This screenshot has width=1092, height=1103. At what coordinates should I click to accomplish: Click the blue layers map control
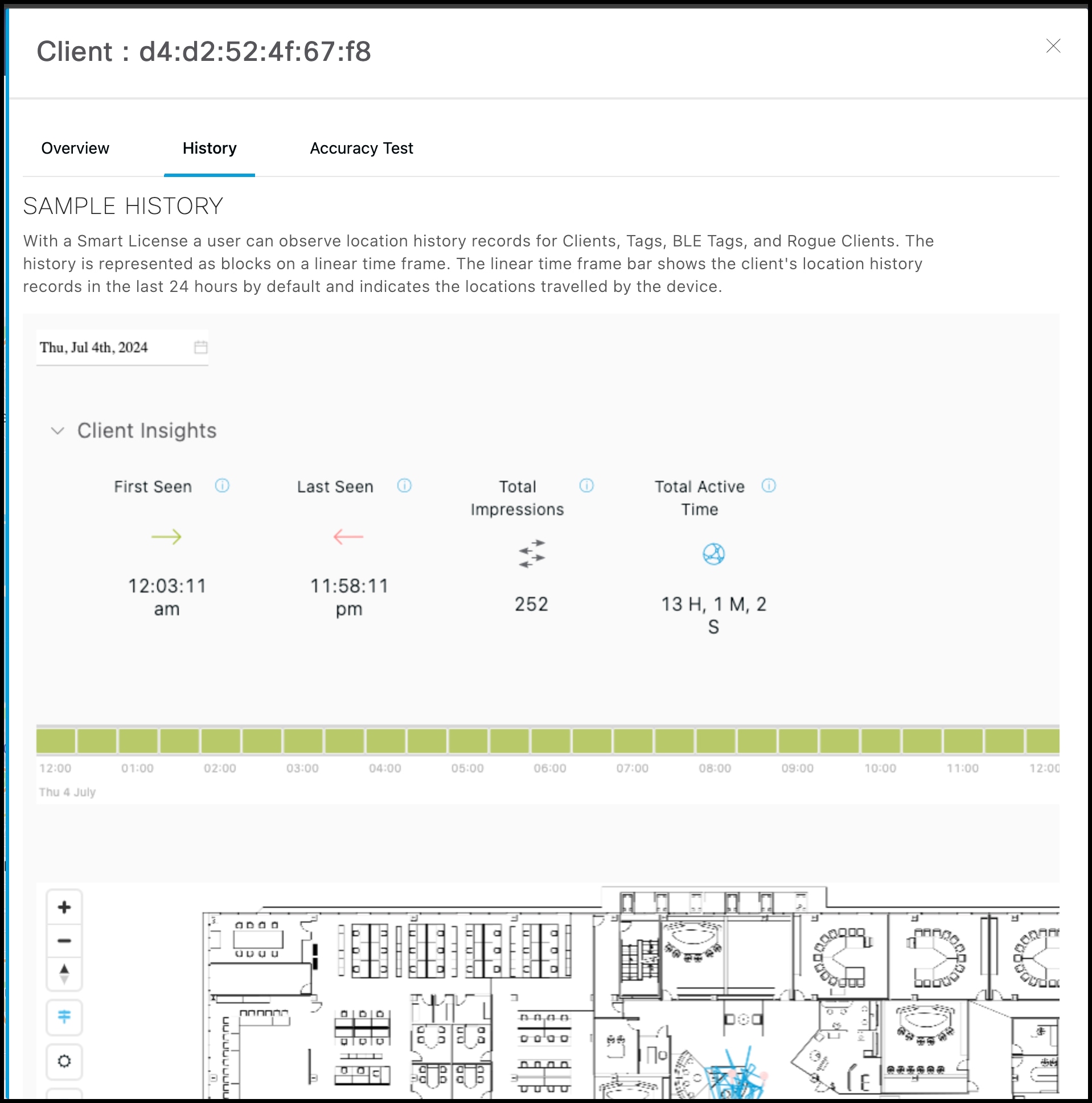(x=64, y=1017)
